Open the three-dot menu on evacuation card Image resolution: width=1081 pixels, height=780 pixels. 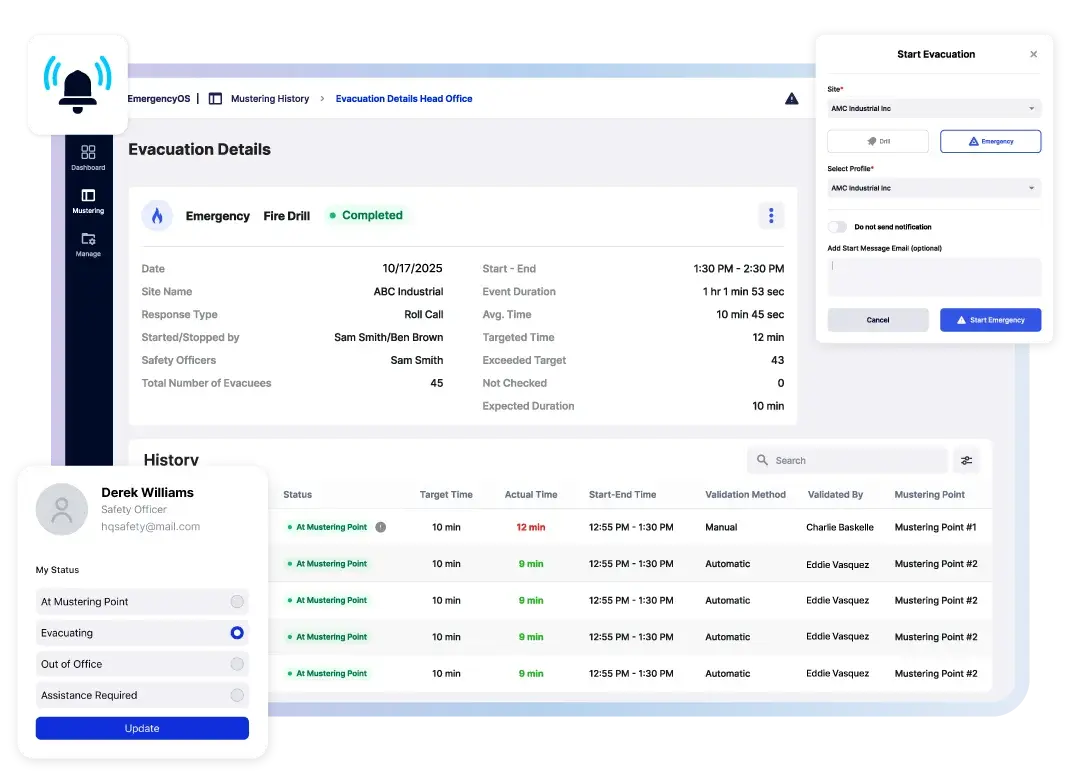pyautogui.click(x=771, y=216)
